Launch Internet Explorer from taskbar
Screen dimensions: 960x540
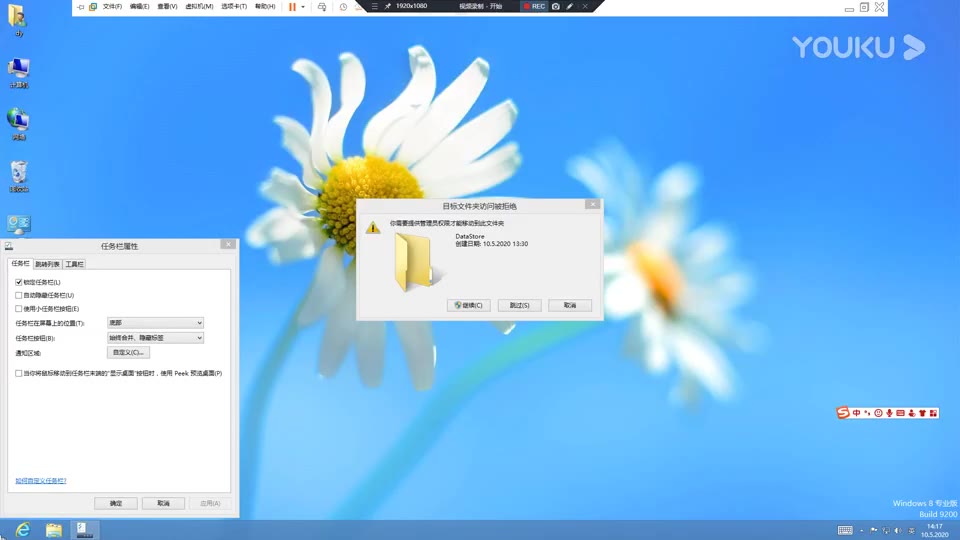[23, 530]
